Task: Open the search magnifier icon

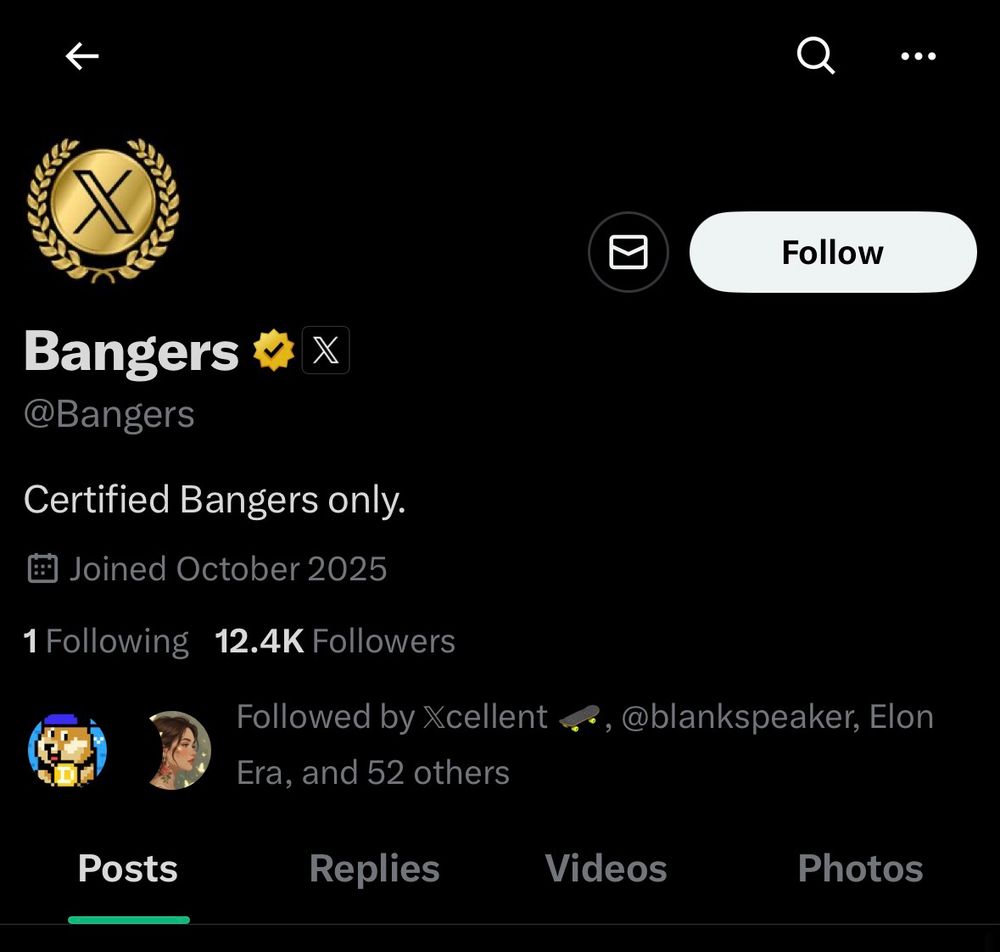Action: point(816,56)
